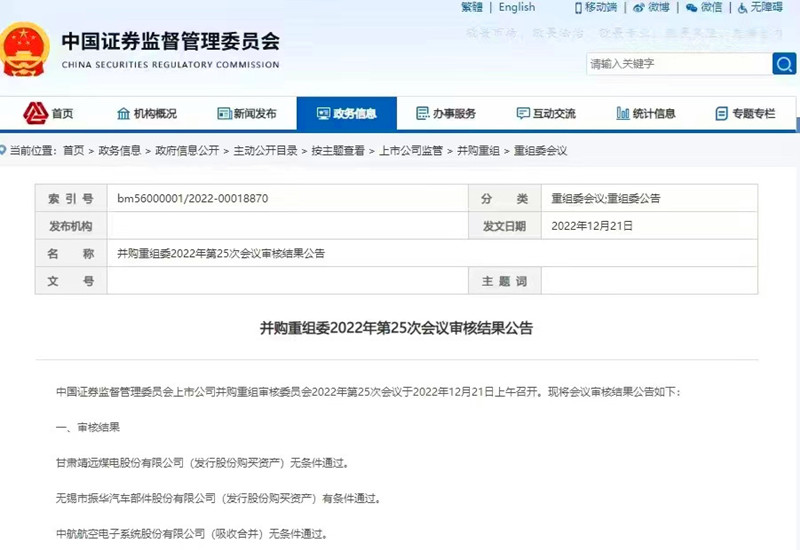Open the 微博 Weibo link
Viewport: 800px width, 550px height.
[x=652, y=7]
